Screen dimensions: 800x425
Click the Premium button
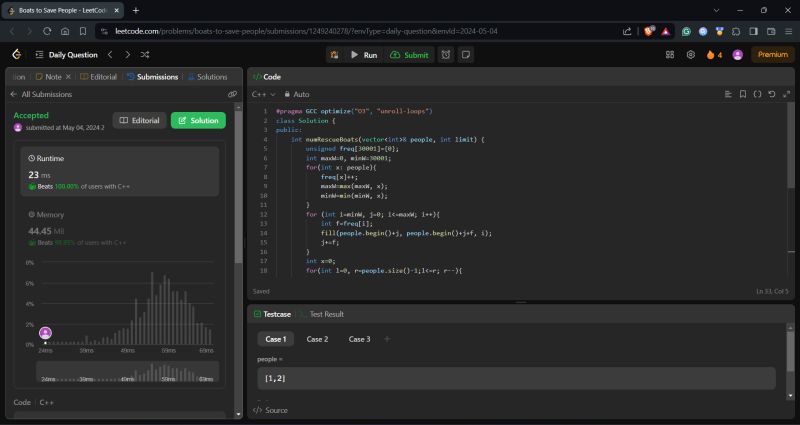tap(772, 54)
